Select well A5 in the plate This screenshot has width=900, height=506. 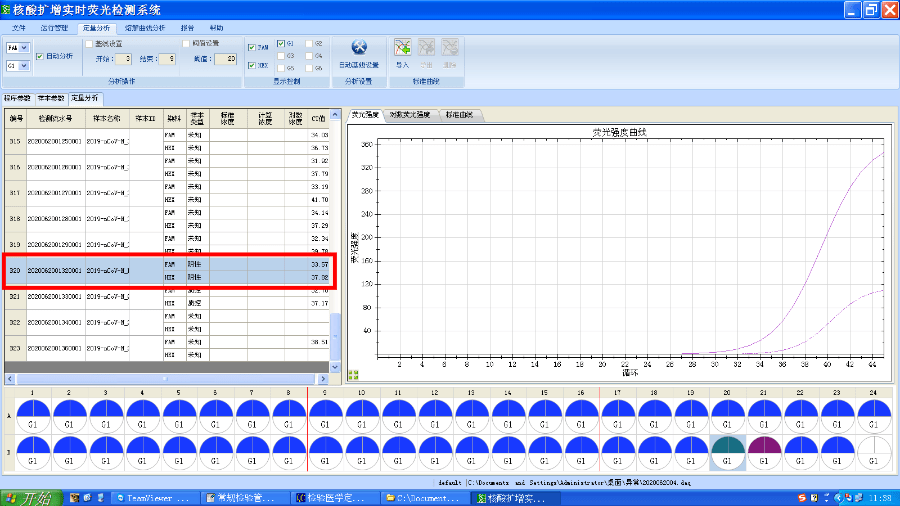click(179, 416)
